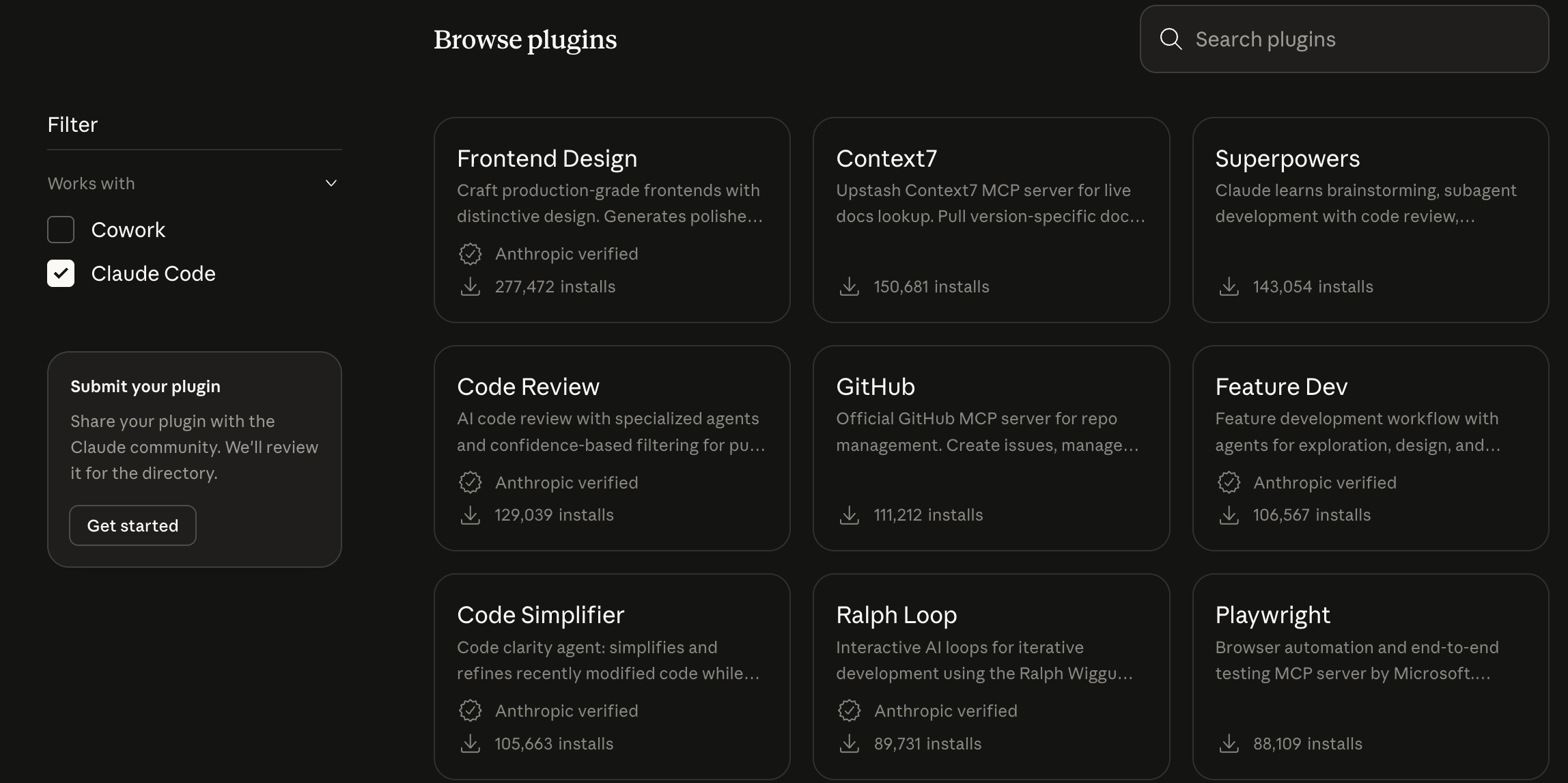Enable the Cowork filter checkbox
This screenshot has width=1568, height=783.
[61, 230]
